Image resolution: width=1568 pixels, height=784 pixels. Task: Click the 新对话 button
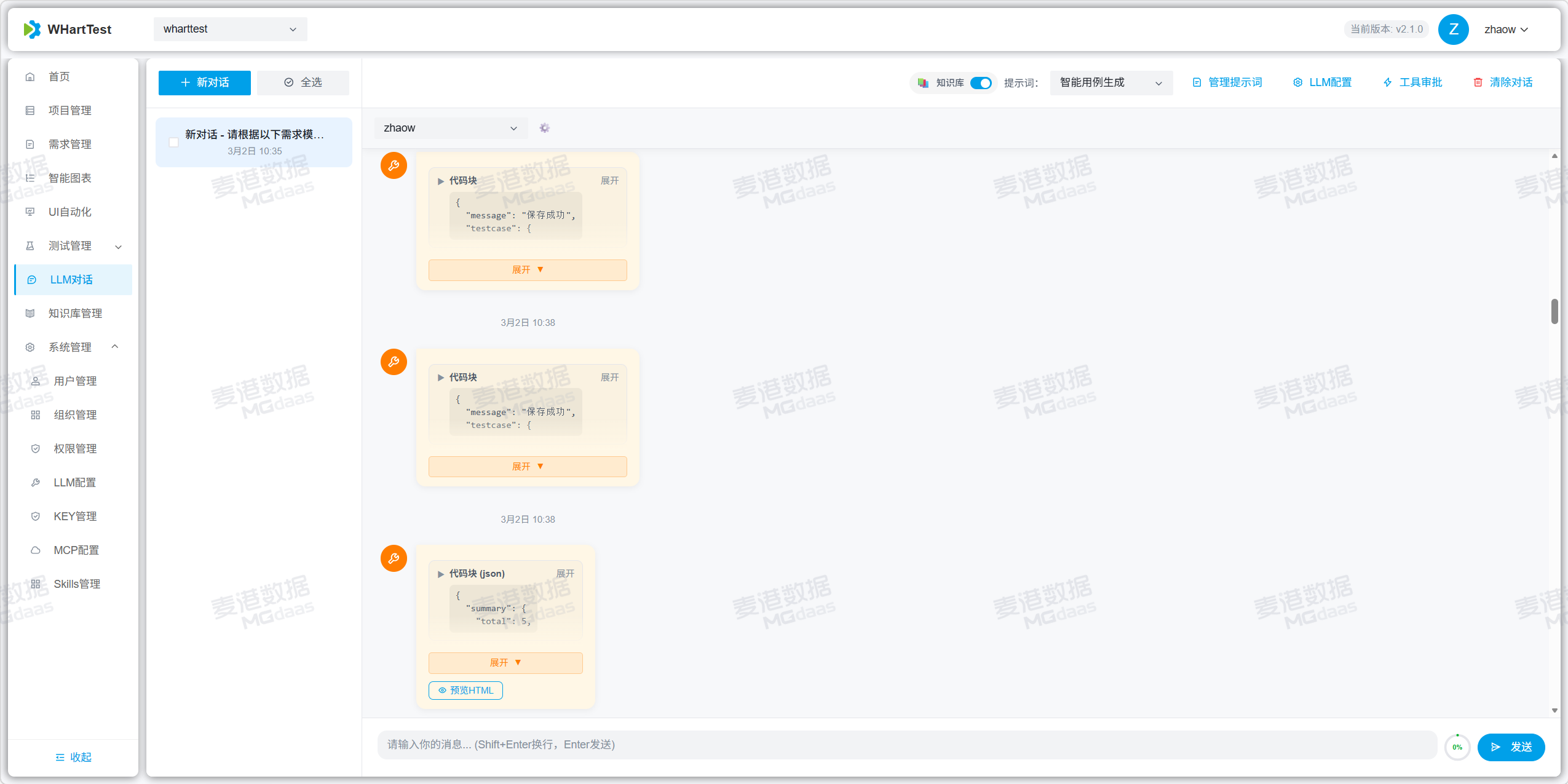click(204, 82)
